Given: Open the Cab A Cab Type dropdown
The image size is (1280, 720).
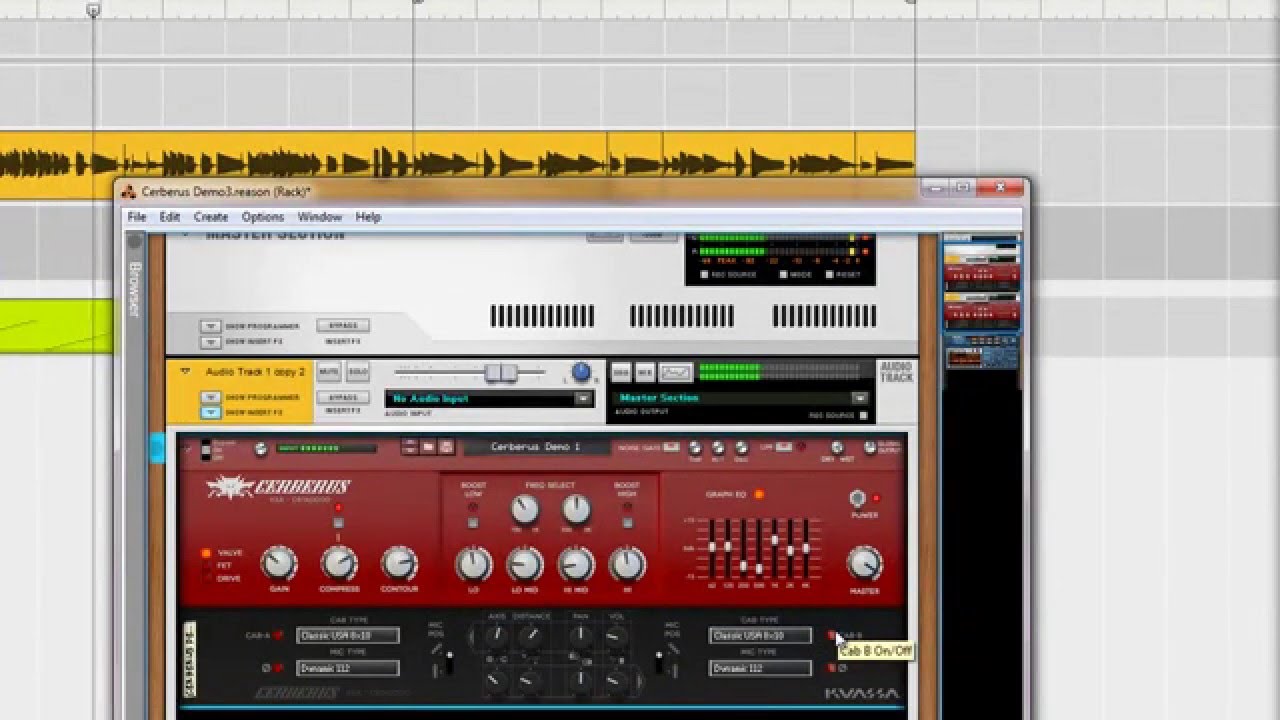Looking at the screenshot, I should click(348, 635).
